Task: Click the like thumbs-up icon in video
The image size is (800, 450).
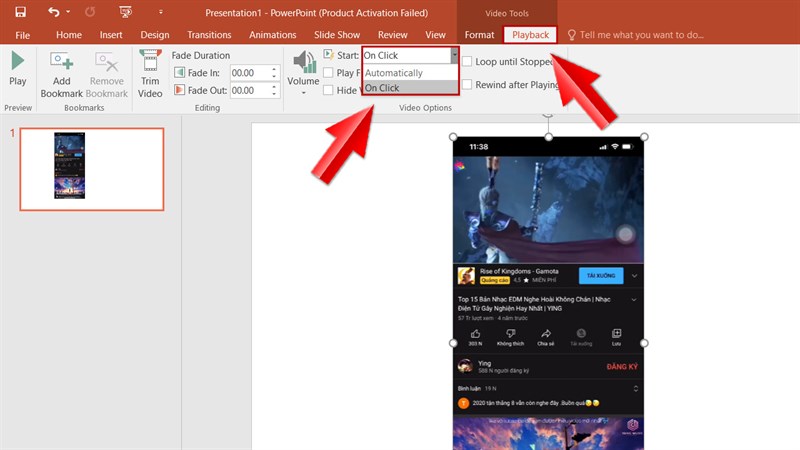Action: tap(476, 334)
